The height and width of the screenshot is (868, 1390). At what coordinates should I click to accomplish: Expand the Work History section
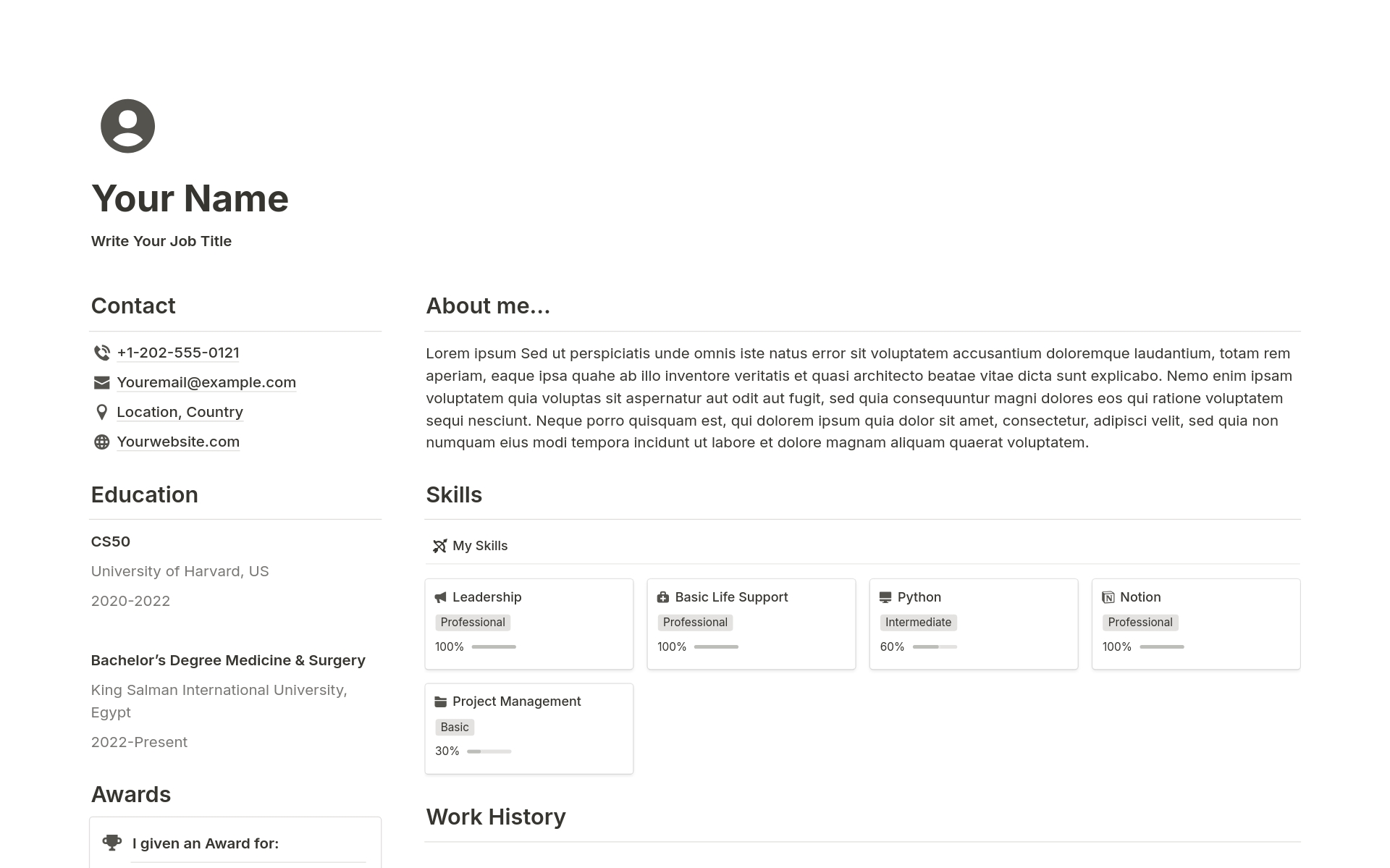[x=496, y=817]
